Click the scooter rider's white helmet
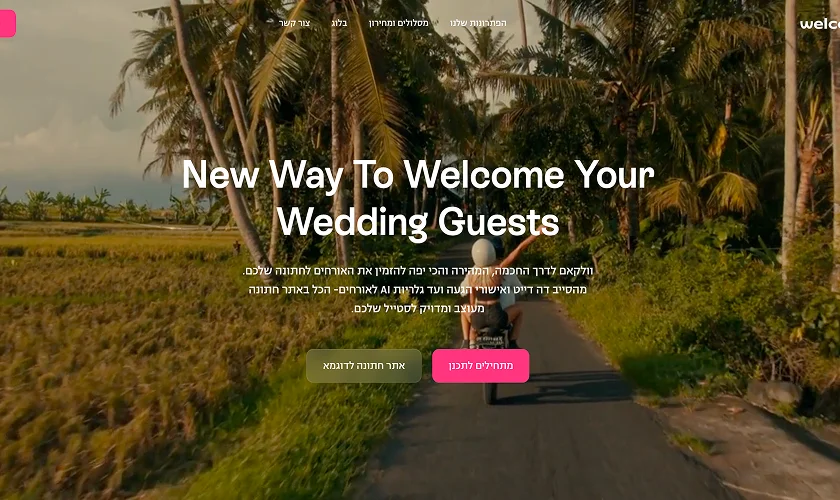 click(484, 251)
